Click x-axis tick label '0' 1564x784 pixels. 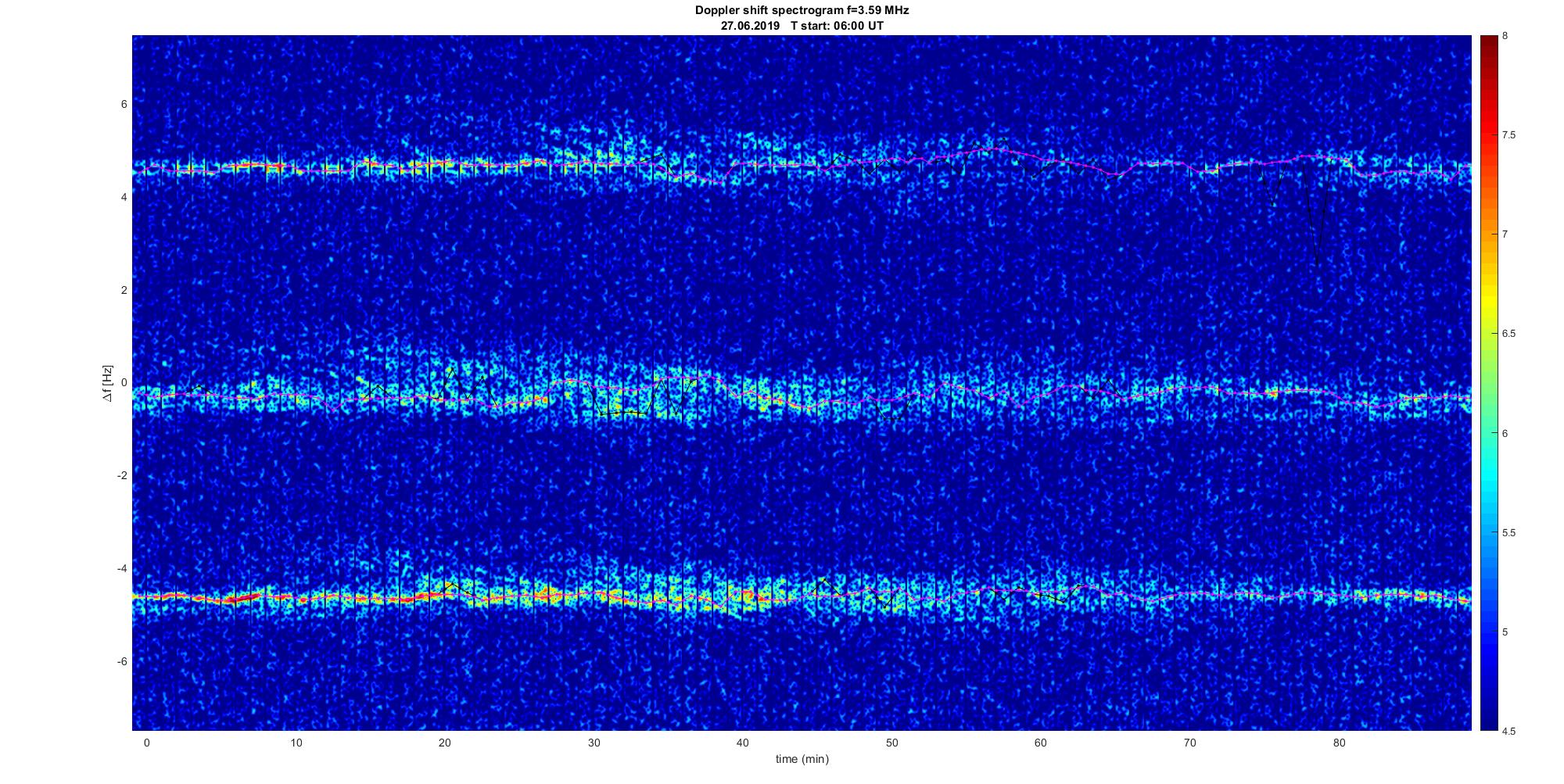[146, 743]
